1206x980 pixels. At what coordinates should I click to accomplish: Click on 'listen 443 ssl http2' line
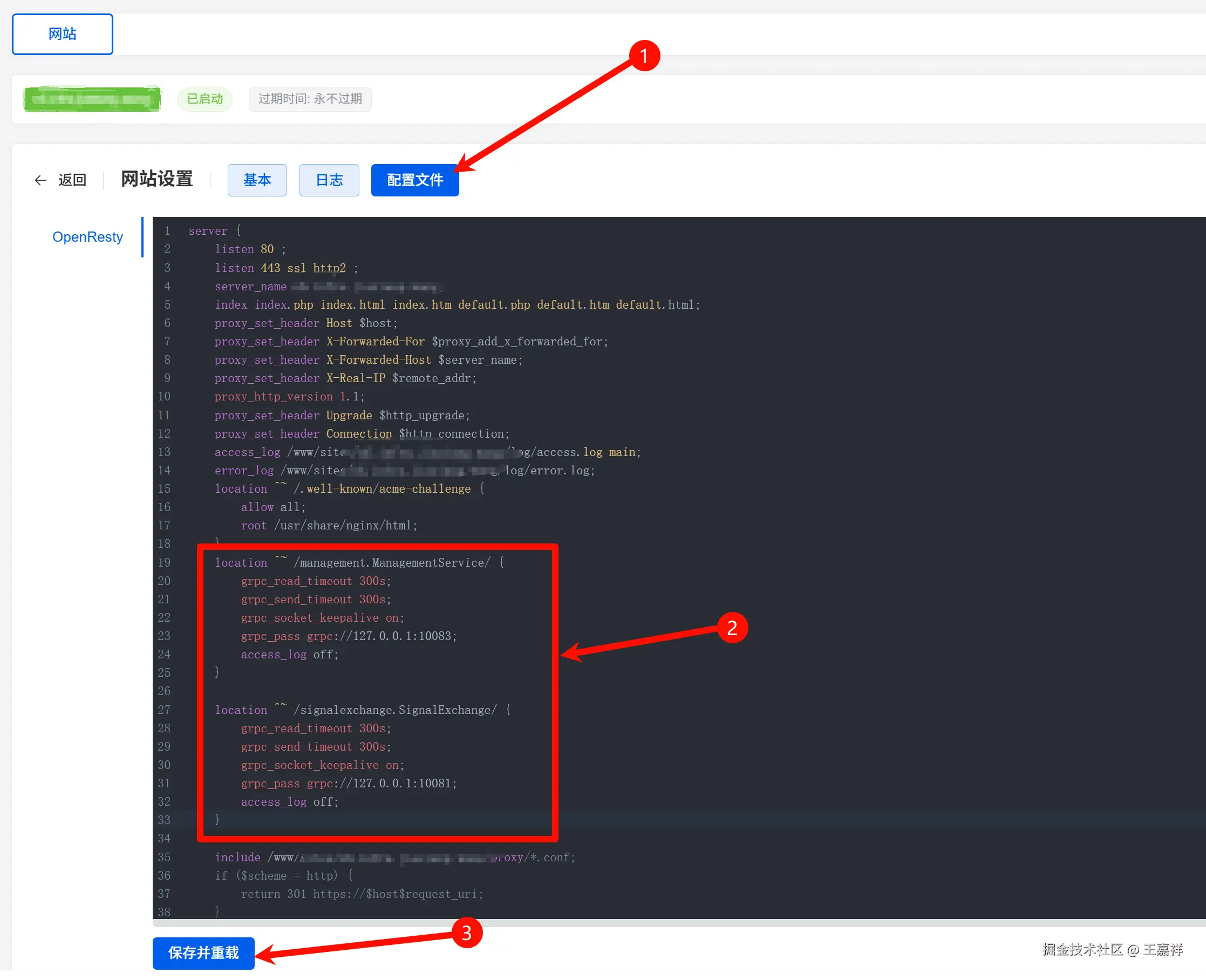(285, 268)
